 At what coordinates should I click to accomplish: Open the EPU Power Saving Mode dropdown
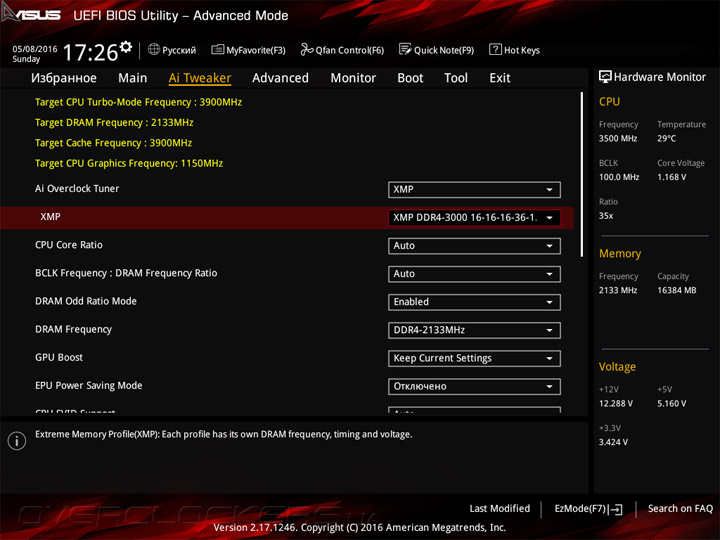coord(474,386)
